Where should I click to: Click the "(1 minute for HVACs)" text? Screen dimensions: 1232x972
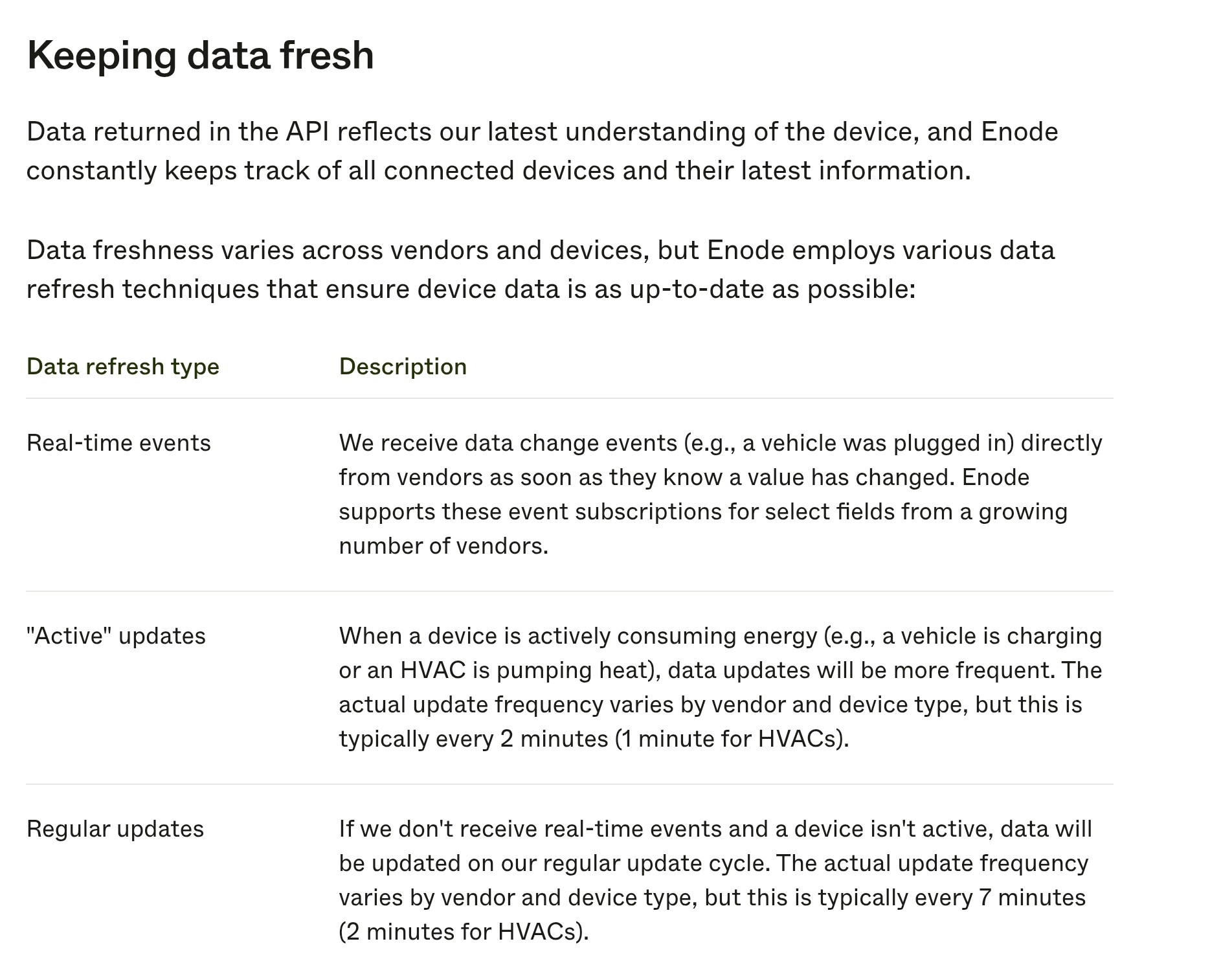tap(732, 739)
